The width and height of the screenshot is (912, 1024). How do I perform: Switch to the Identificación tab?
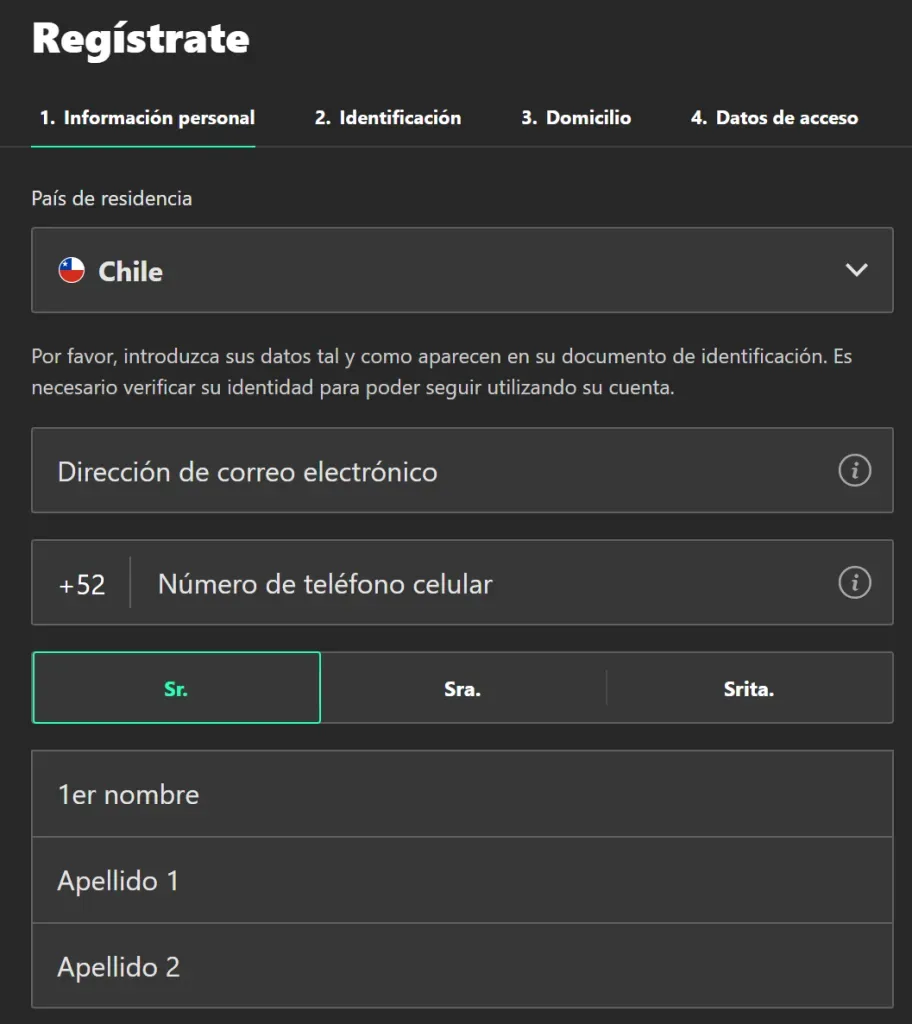click(x=387, y=117)
